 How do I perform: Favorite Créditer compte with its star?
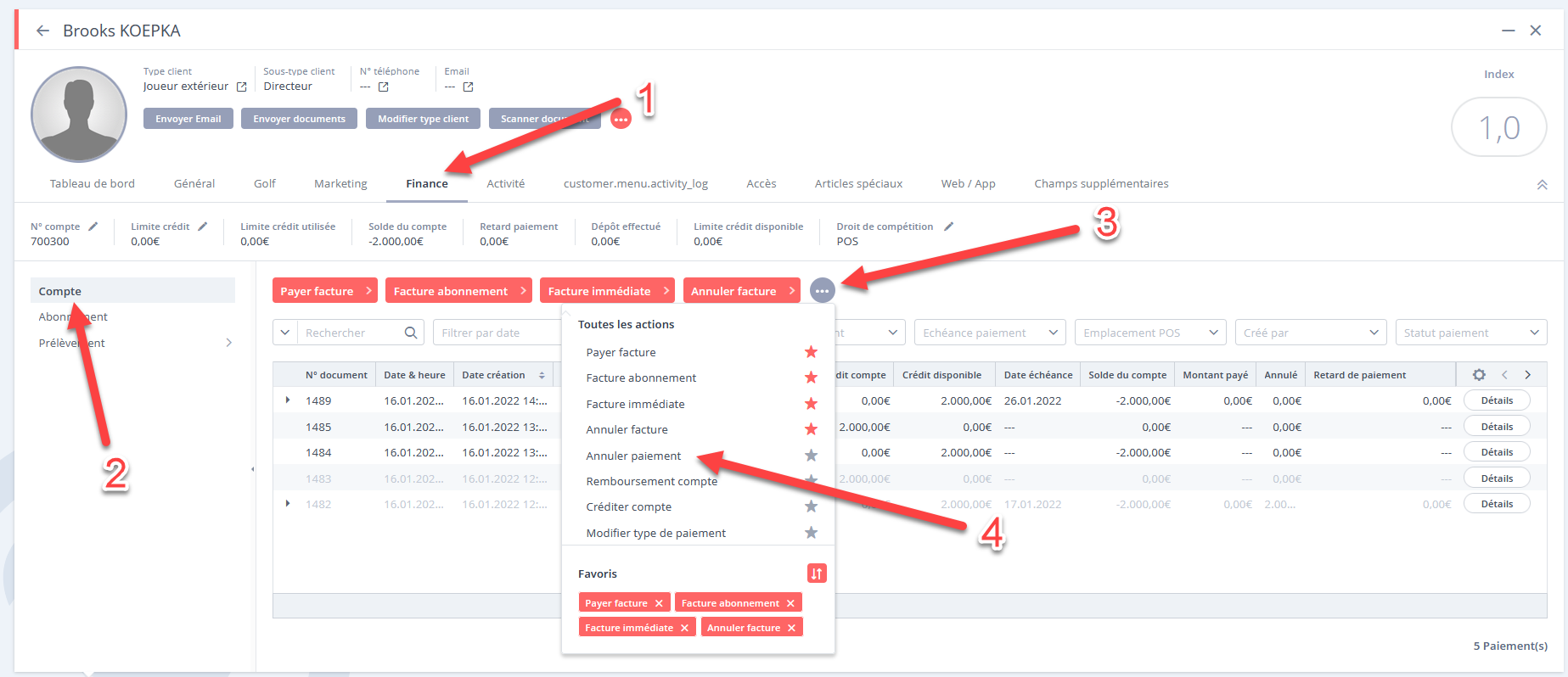pos(811,506)
